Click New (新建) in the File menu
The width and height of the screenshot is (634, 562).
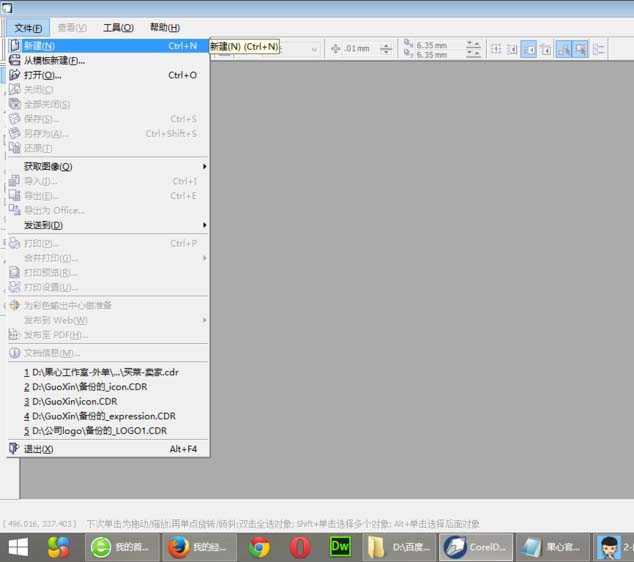(x=40, y=46)
